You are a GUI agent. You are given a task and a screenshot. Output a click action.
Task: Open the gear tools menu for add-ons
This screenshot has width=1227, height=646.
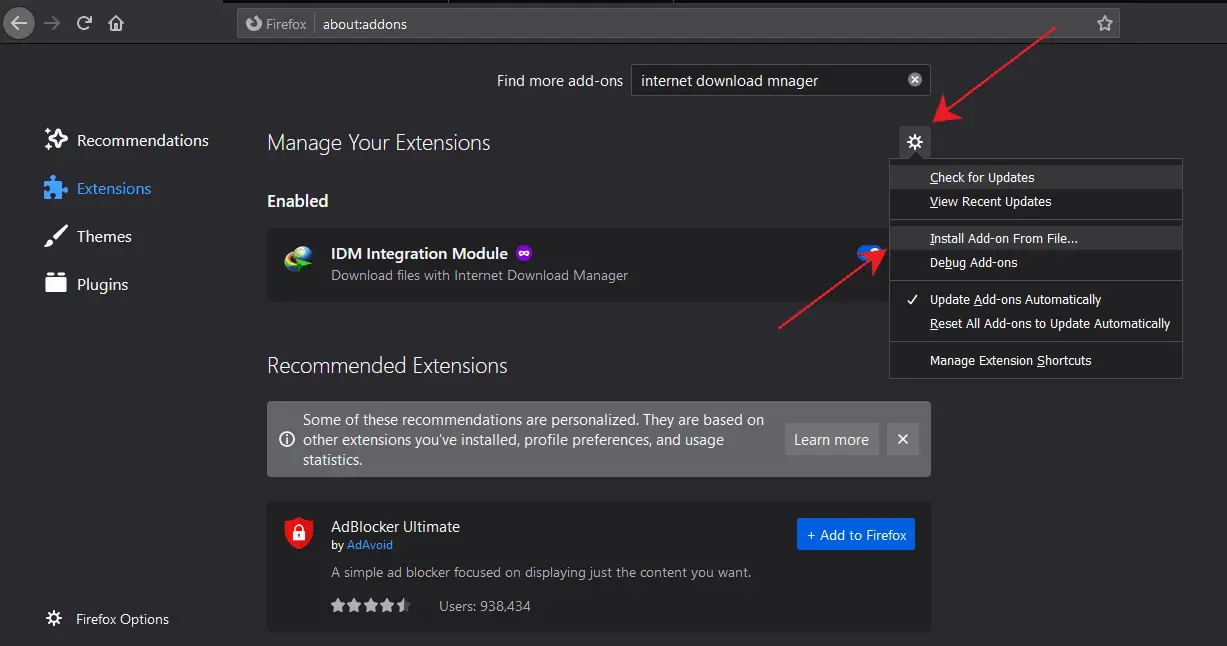point(914,142)
